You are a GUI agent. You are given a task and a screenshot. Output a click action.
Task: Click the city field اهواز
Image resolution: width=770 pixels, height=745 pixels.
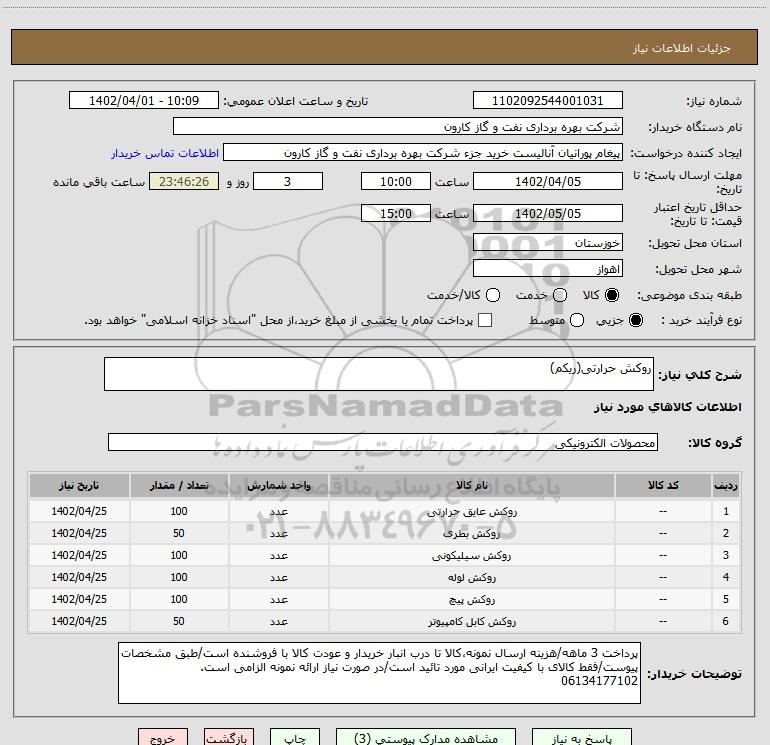(548, 269)
